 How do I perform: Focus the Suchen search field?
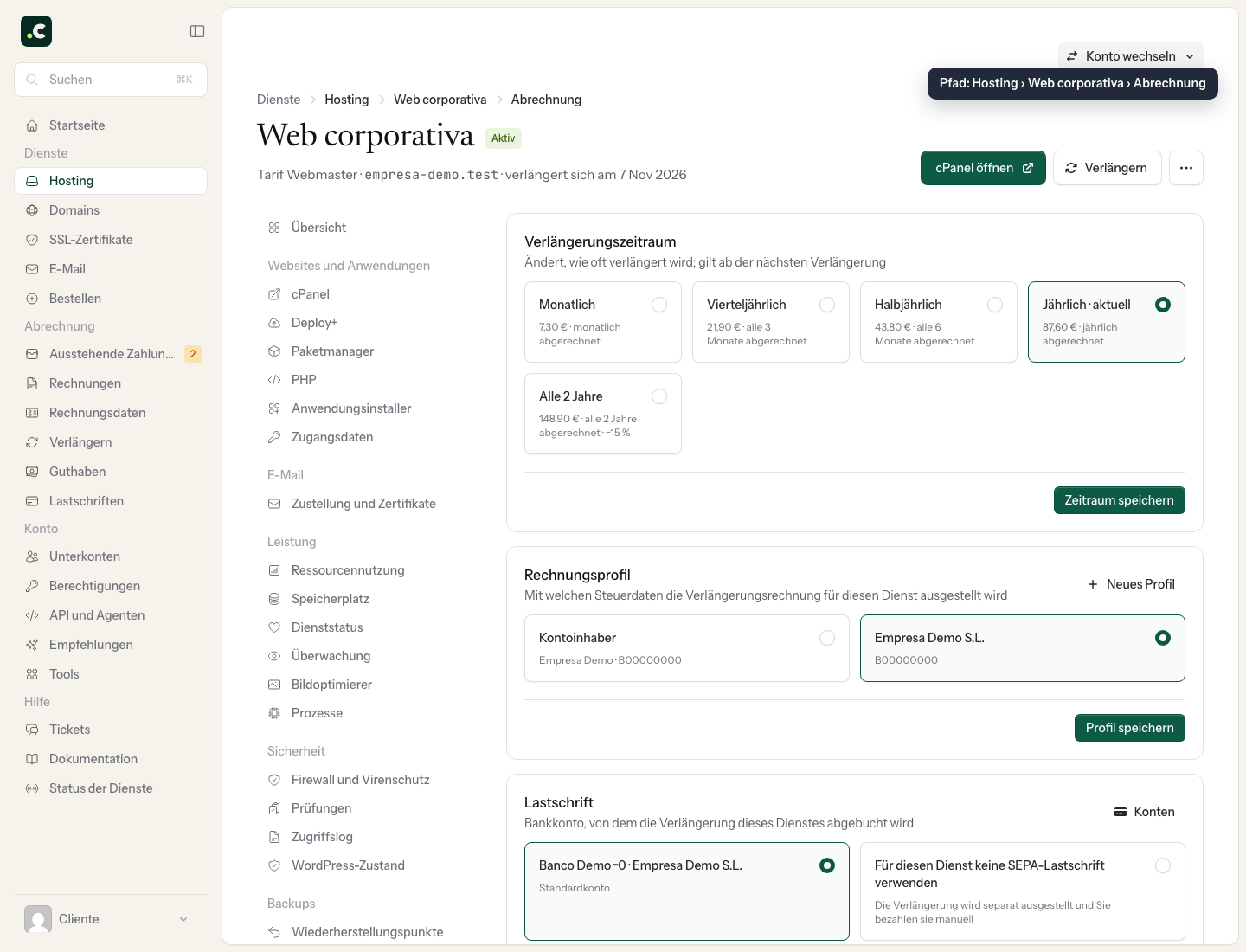111,80
